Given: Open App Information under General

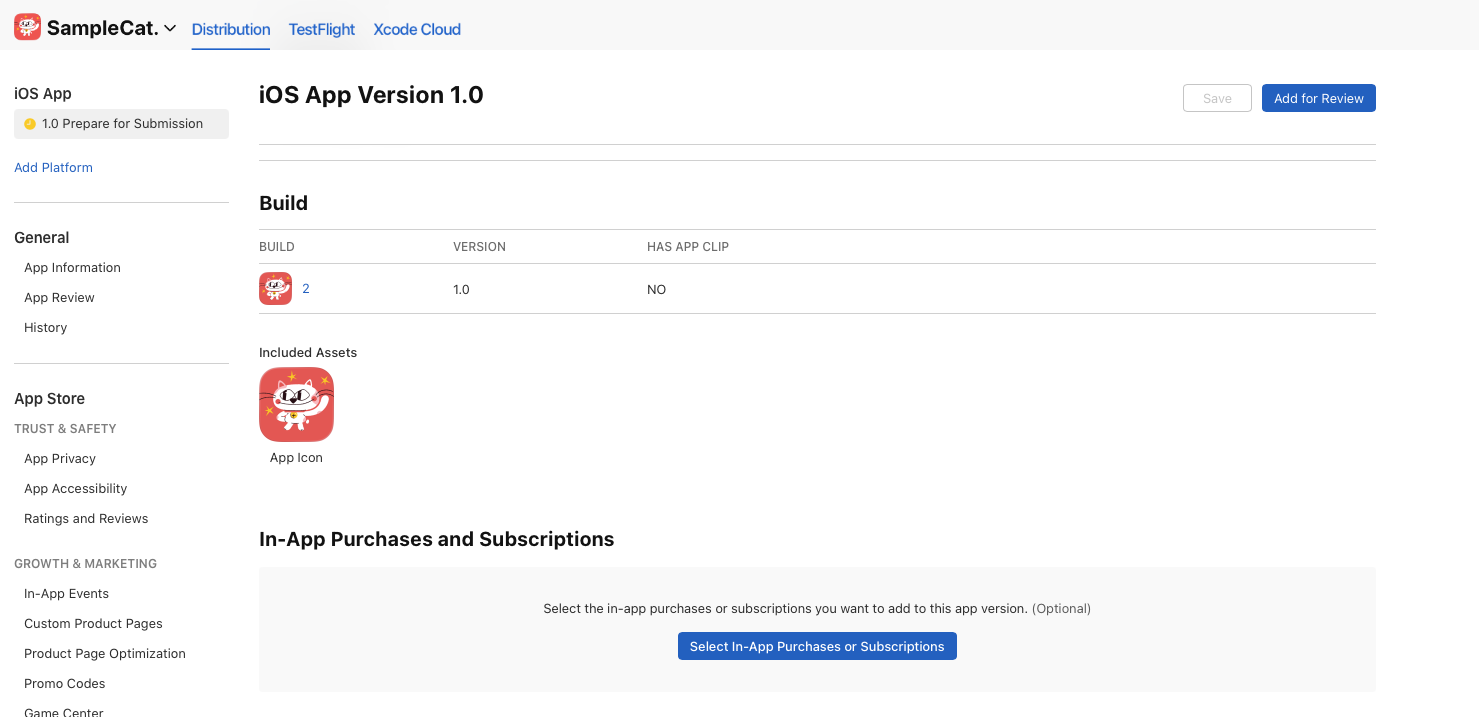Looking at the screenshot, I should pos(72,267).
